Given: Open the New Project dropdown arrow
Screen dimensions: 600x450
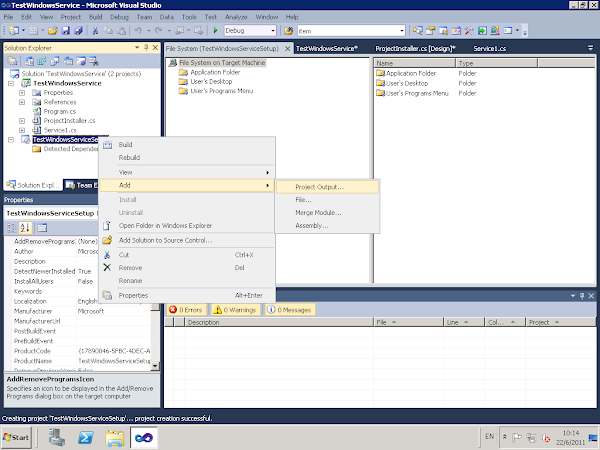Looking at the screenshot, I should 23,31.
